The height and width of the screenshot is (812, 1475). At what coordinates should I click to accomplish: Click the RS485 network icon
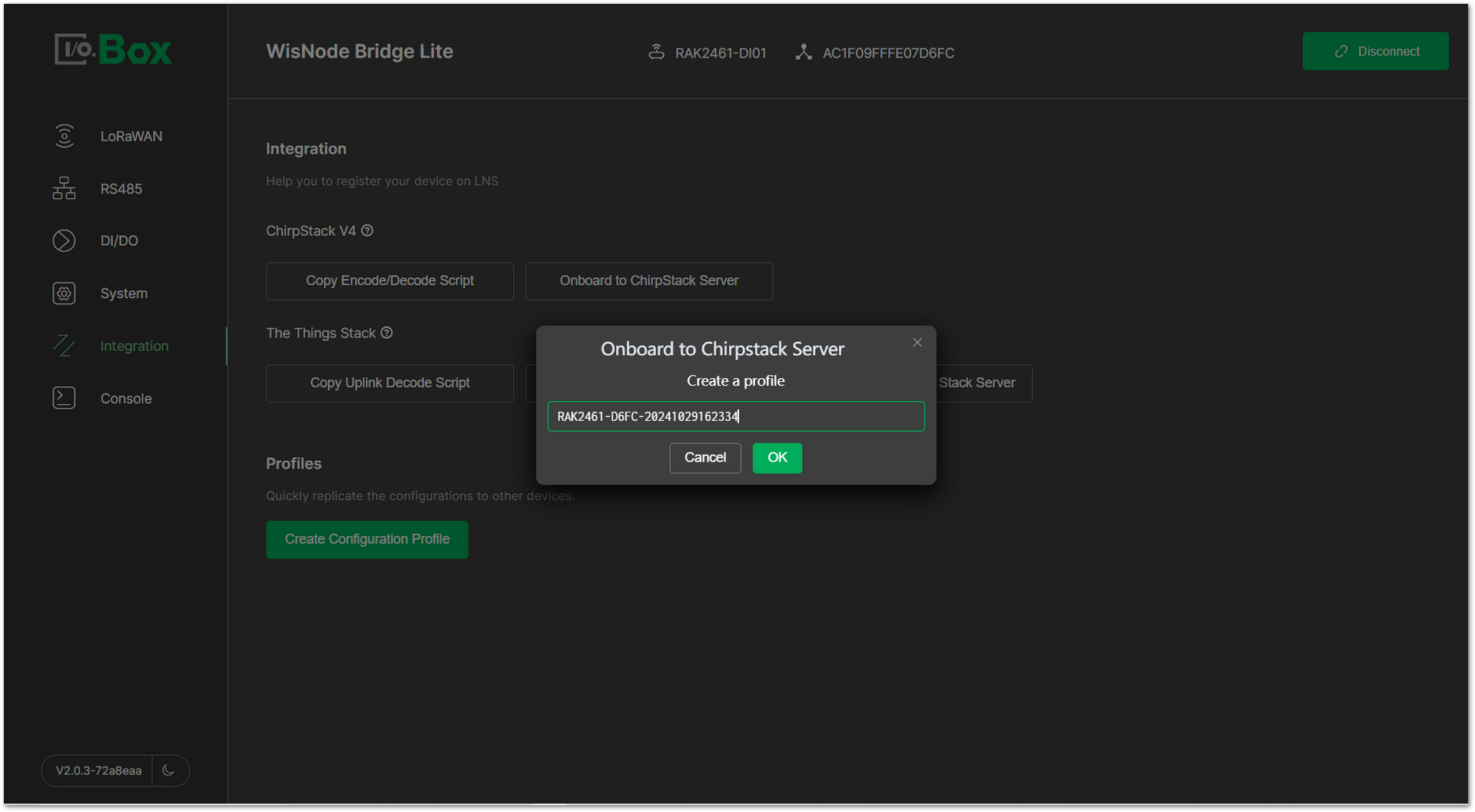tap(65, 188)
